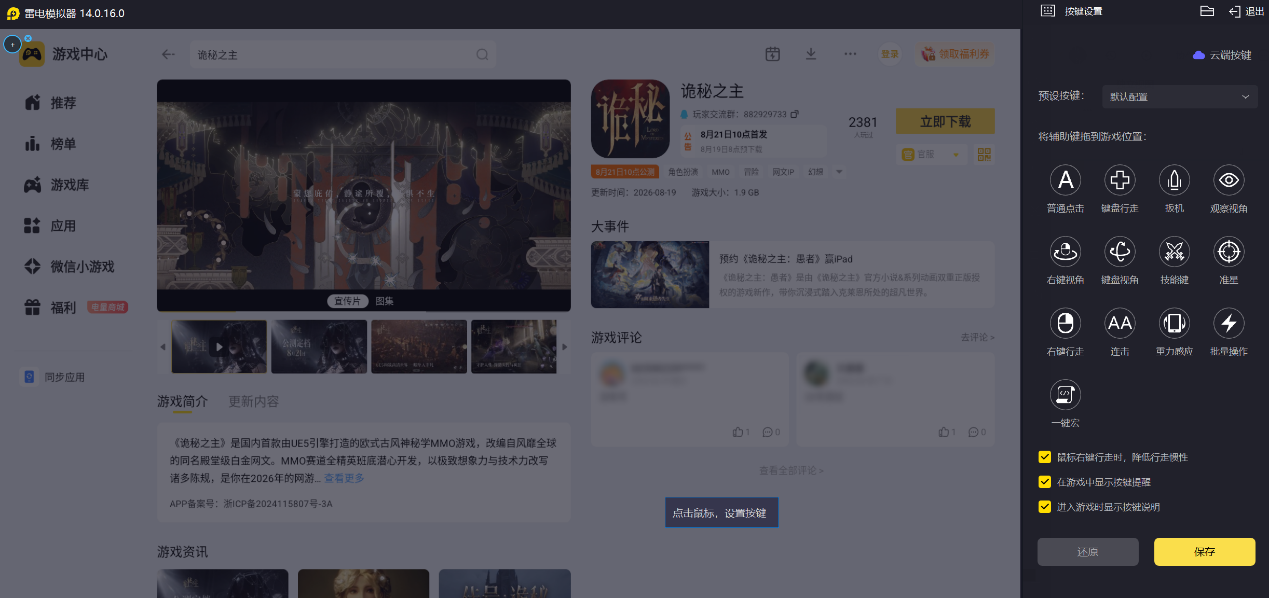Select the 重力感应 phone tilt icon
1269x598 pixels.
coord(1174,323)
